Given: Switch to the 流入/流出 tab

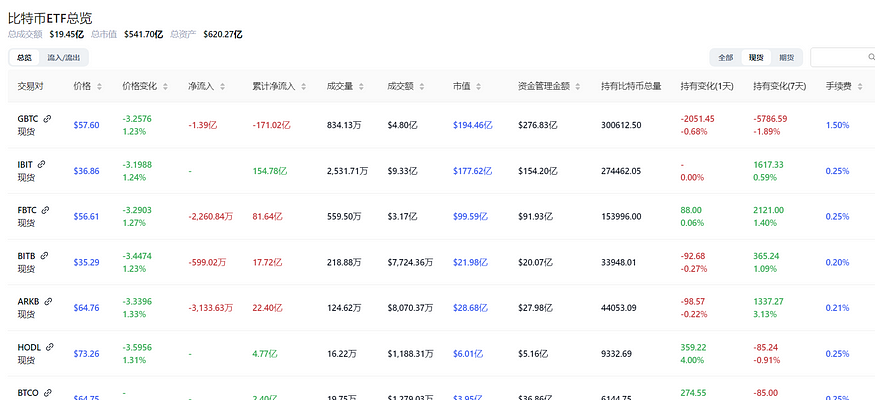Looking at the screenshot, I should click(64, 57).
